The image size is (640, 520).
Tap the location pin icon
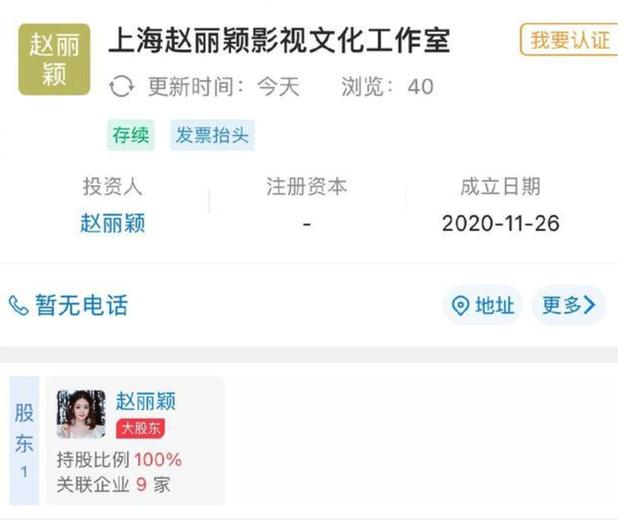[x=460, y=305]
